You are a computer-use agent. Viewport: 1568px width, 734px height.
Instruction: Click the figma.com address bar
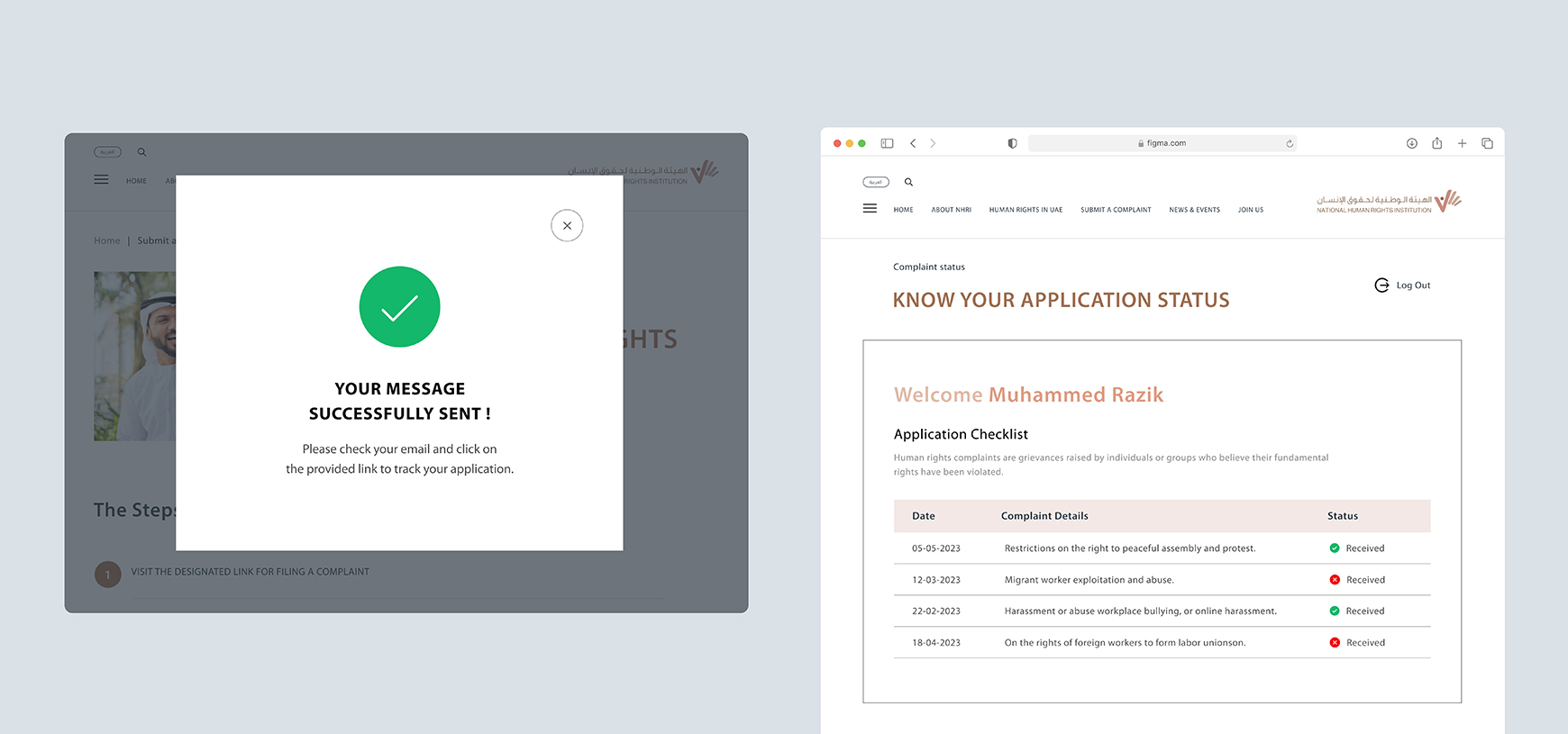1162,143
